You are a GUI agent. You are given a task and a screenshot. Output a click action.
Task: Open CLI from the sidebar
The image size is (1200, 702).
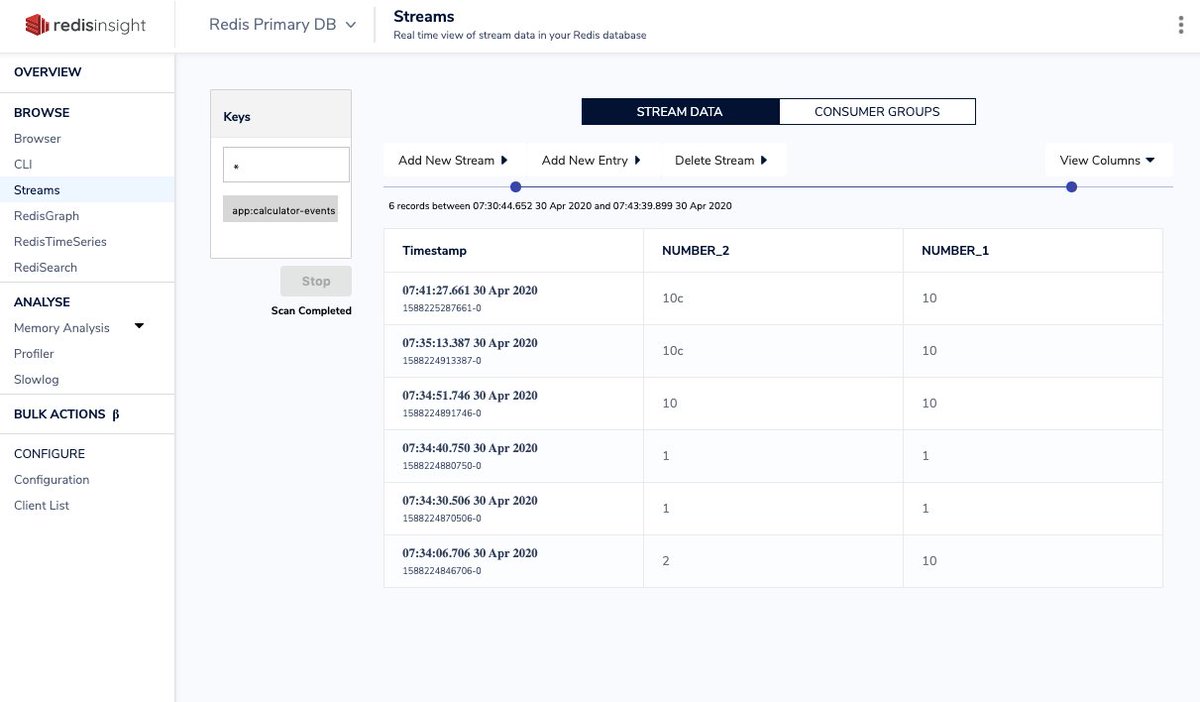coord(23,164)
